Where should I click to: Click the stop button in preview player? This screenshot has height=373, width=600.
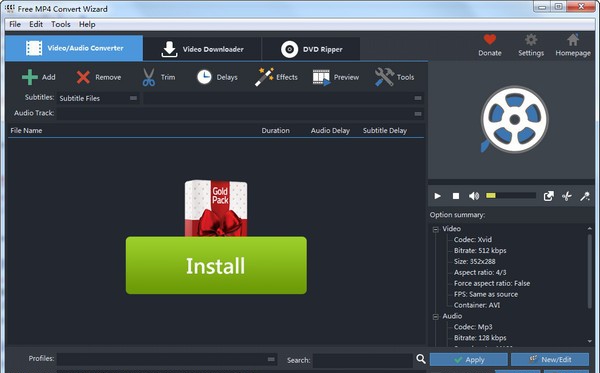456,196
